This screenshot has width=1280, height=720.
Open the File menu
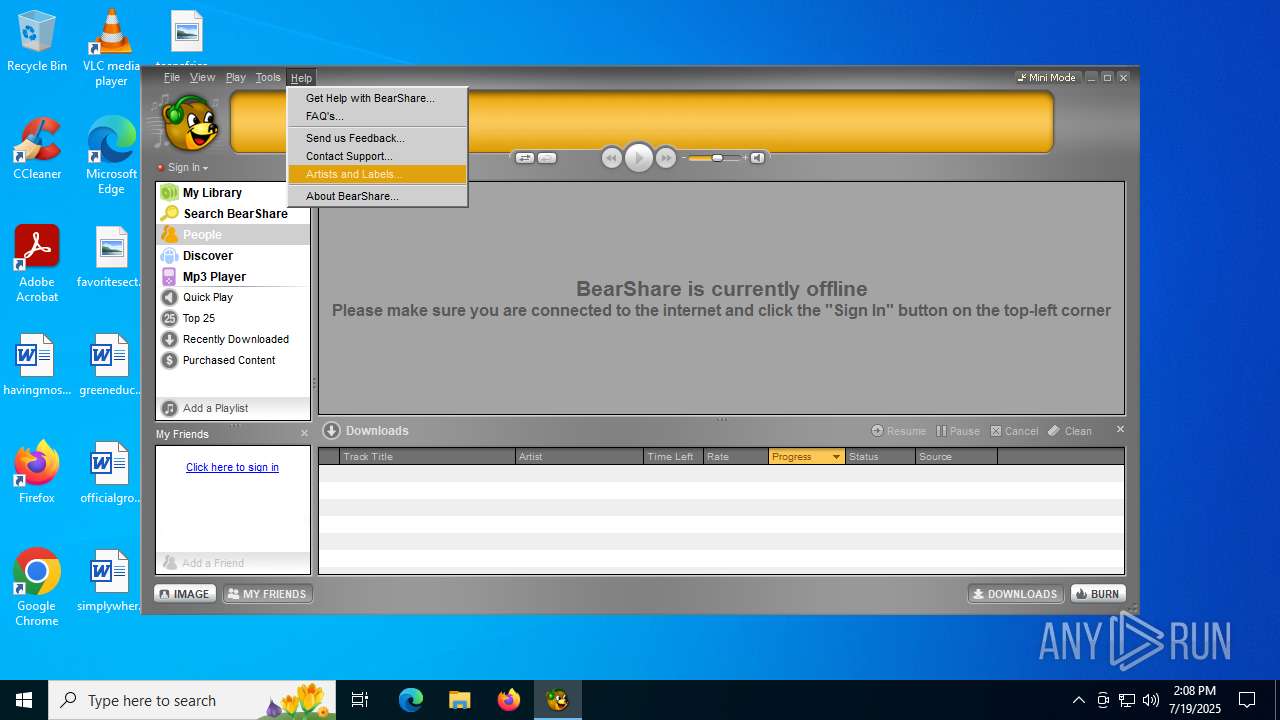(172, 77)
